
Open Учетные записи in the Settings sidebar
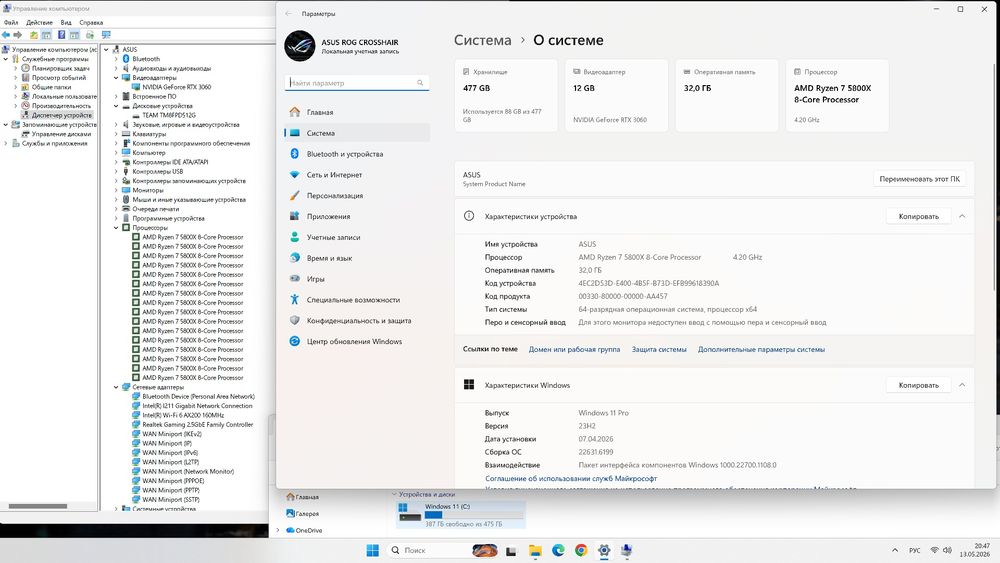(357, 237)
